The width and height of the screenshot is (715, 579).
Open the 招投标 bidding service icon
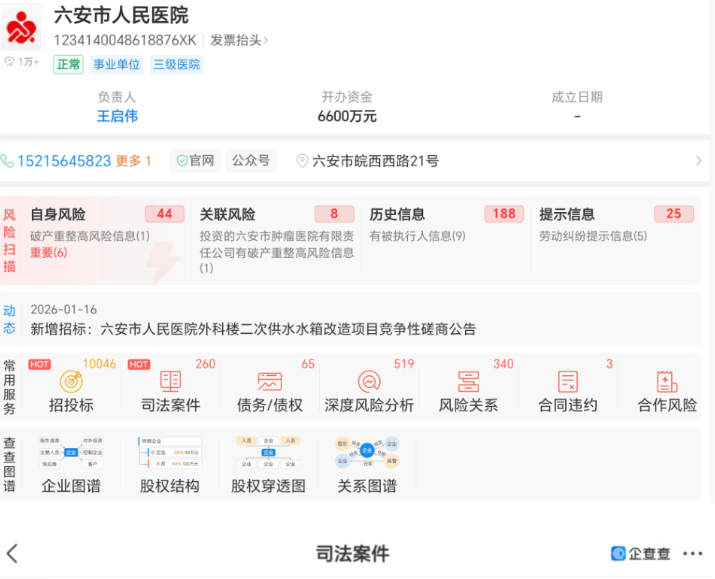pos(71,382)
